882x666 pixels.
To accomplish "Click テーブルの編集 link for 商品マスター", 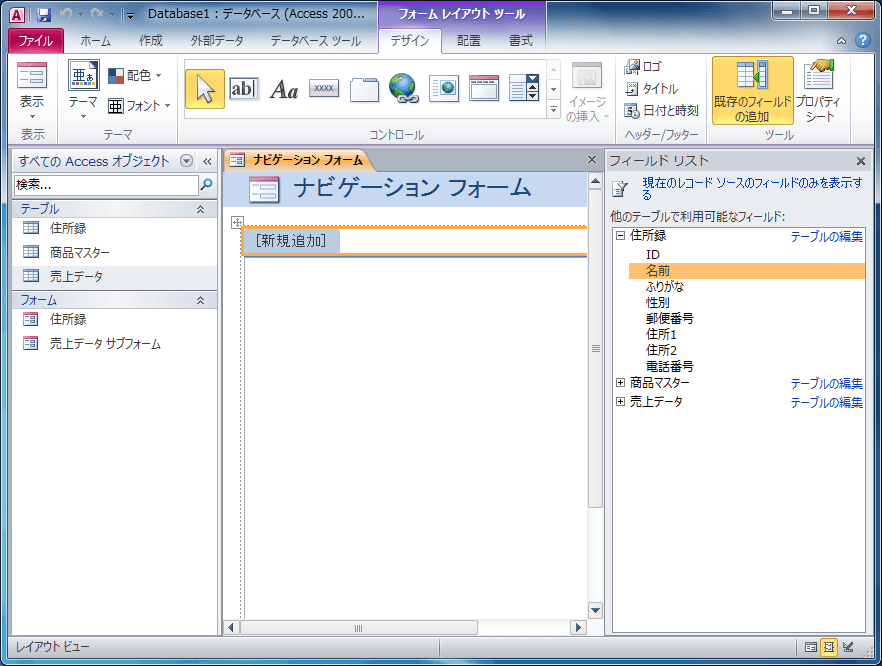I will [x=826, y=384].
